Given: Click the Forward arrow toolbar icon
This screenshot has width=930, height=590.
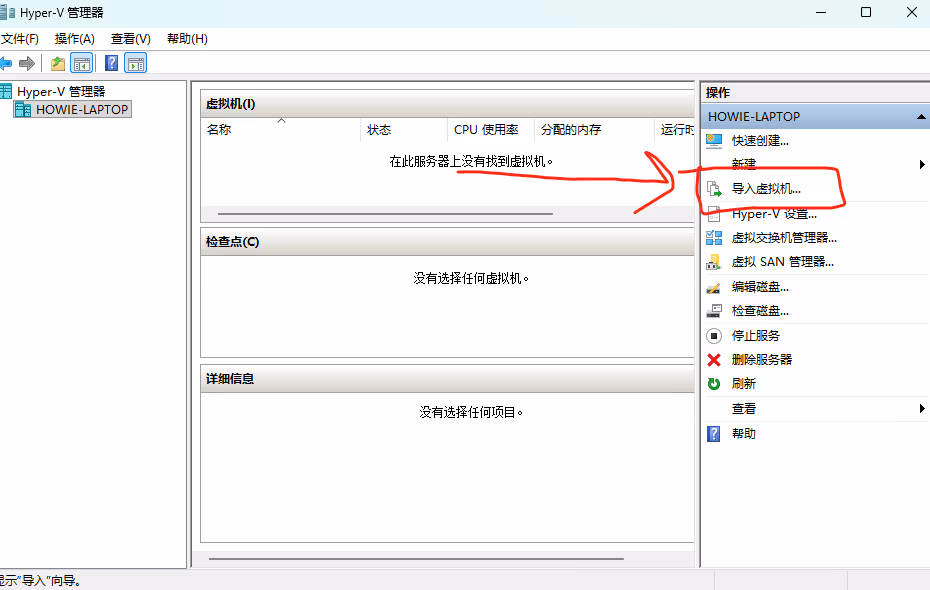Looking at the screenshot, I should 27,64.
